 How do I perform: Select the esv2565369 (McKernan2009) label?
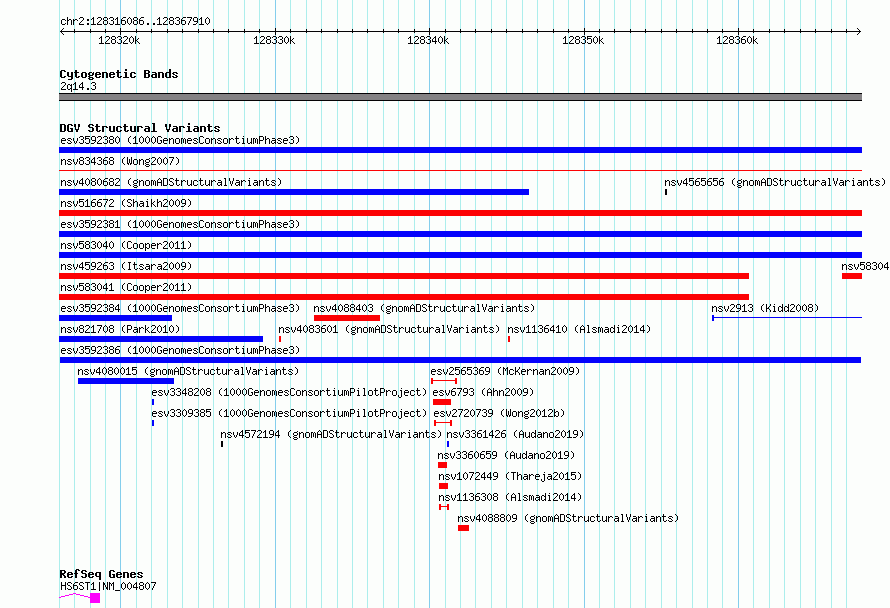[505, 371]
